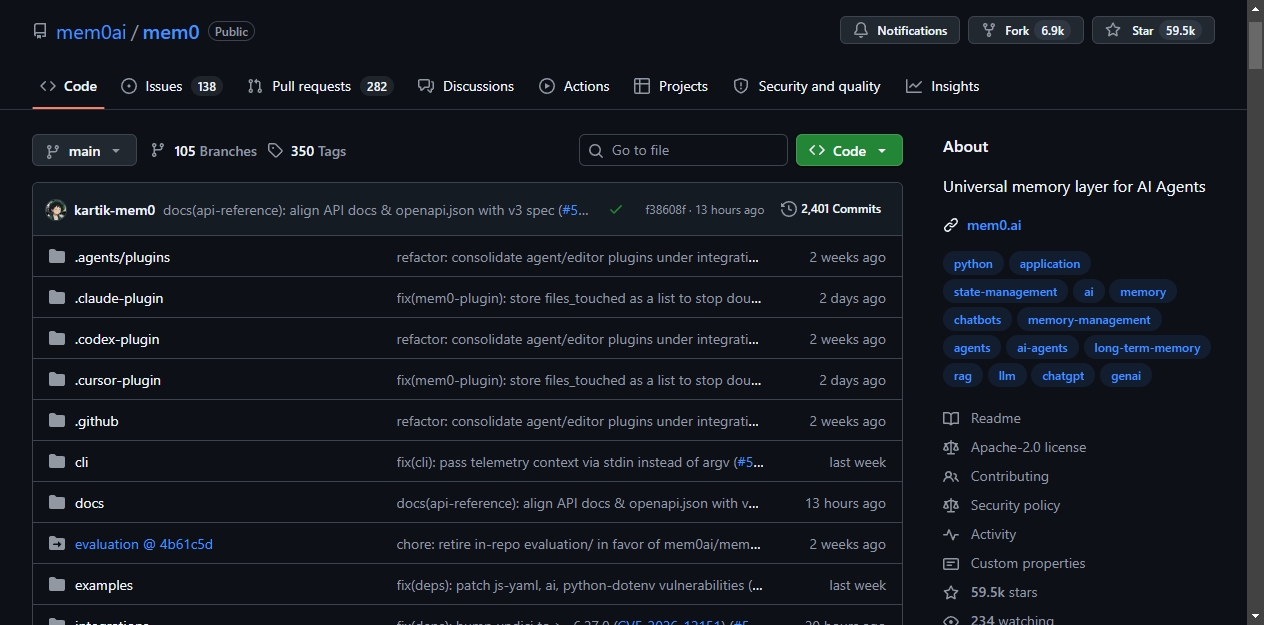
Task: Click the green check status icon
Action: click(x=616, y=210)
